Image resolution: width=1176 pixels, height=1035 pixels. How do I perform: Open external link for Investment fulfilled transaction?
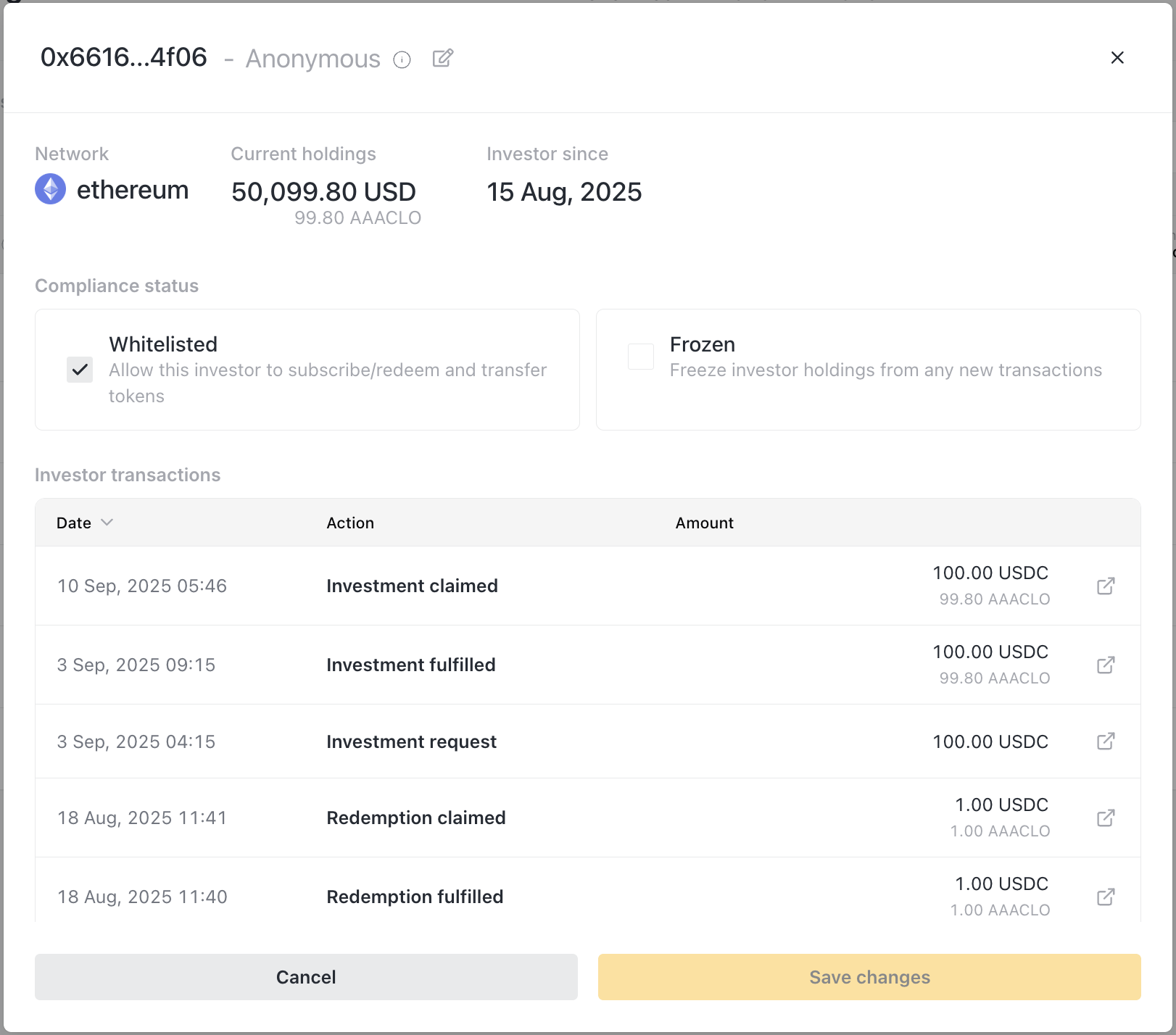point(1105,665)
